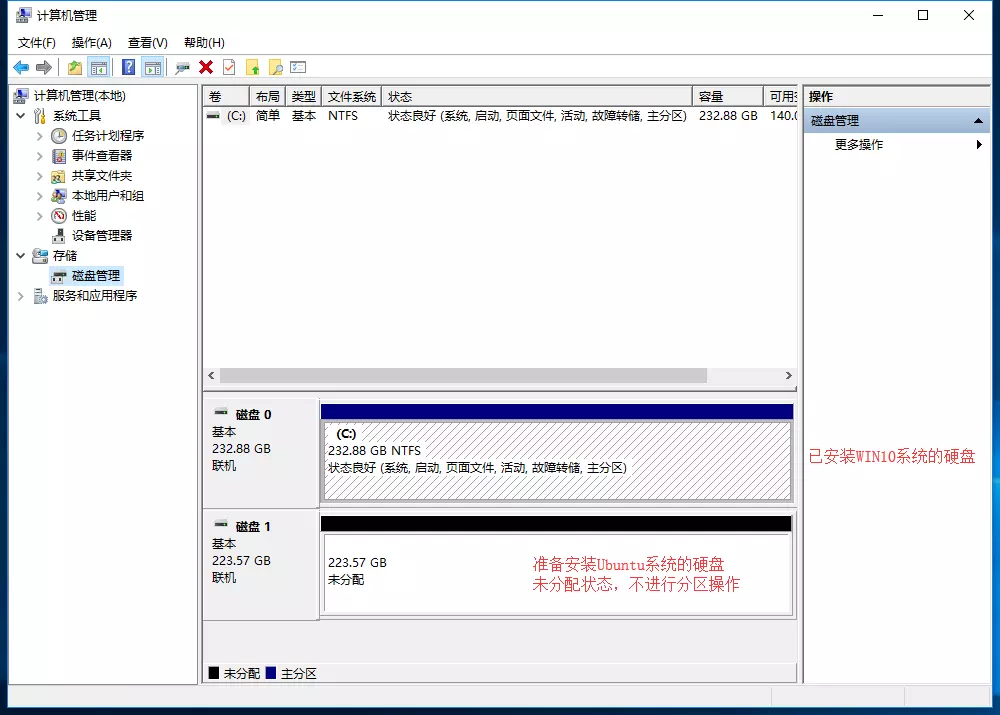Click the Computer Management title bar icon
The width and height of the screenshot is (1000, 715).
[x=24, y=15]
